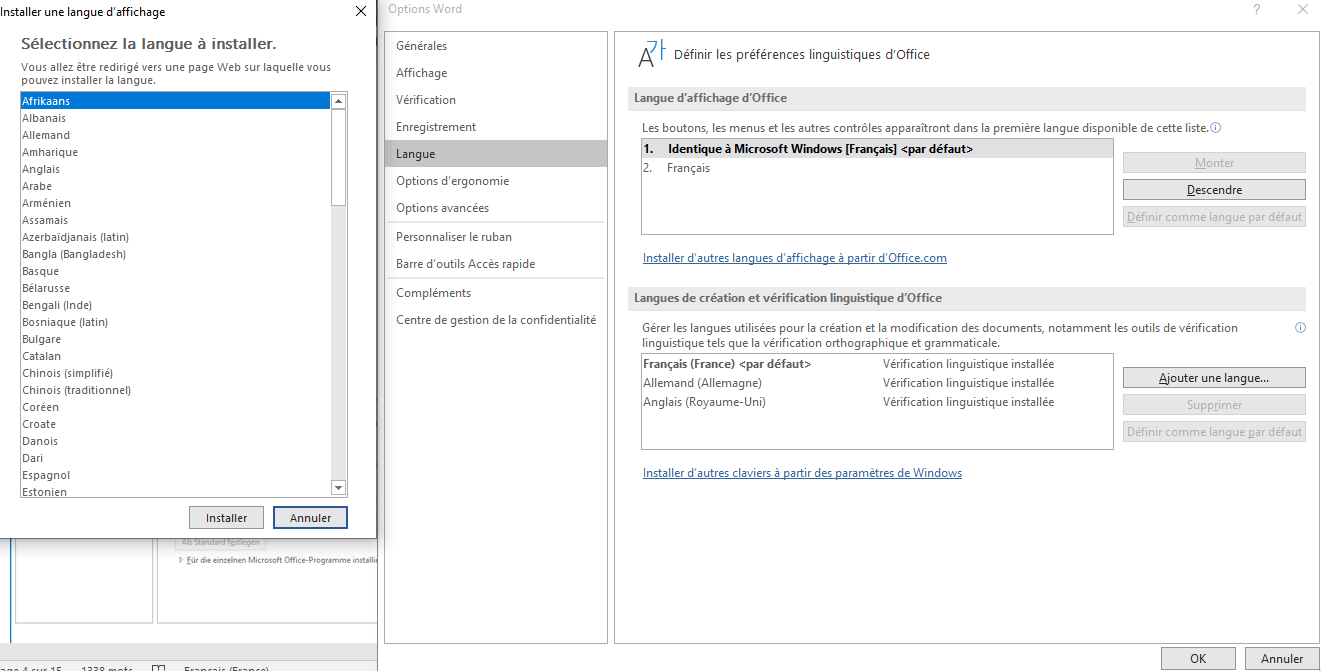This screenshot has height=671, width=1322.
Task: Open Centre de gestion de la confidentialité
Action: pos(495,320)
